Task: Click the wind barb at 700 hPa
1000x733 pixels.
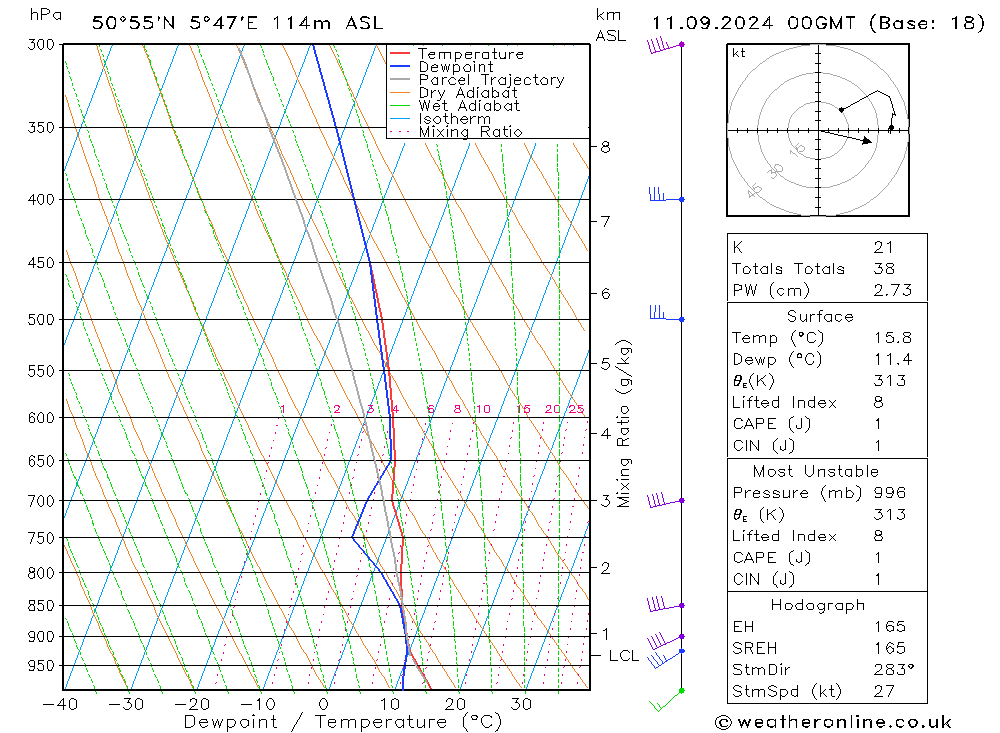Action: 665,501
